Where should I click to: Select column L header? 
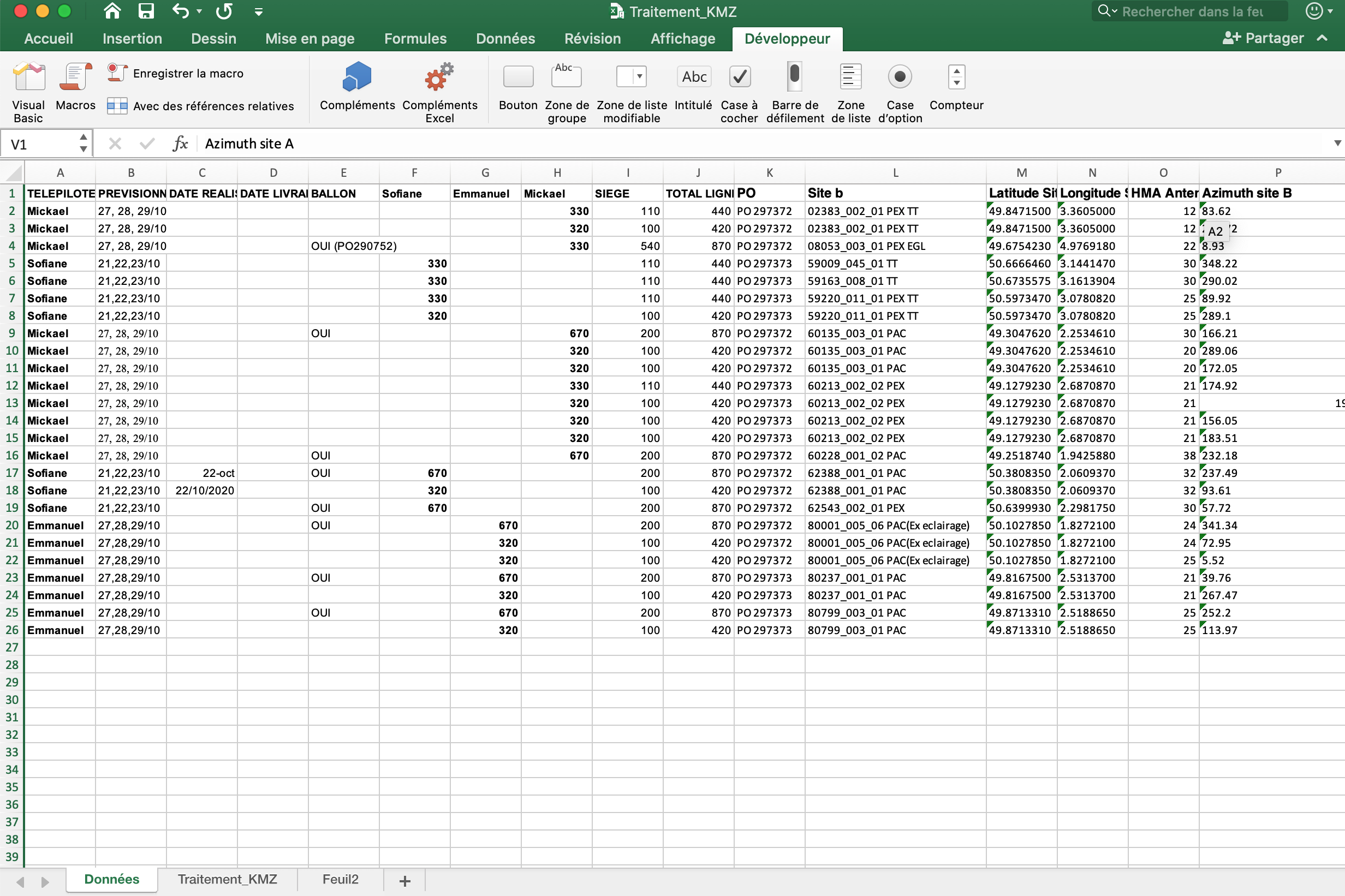[x=895, y=172]
